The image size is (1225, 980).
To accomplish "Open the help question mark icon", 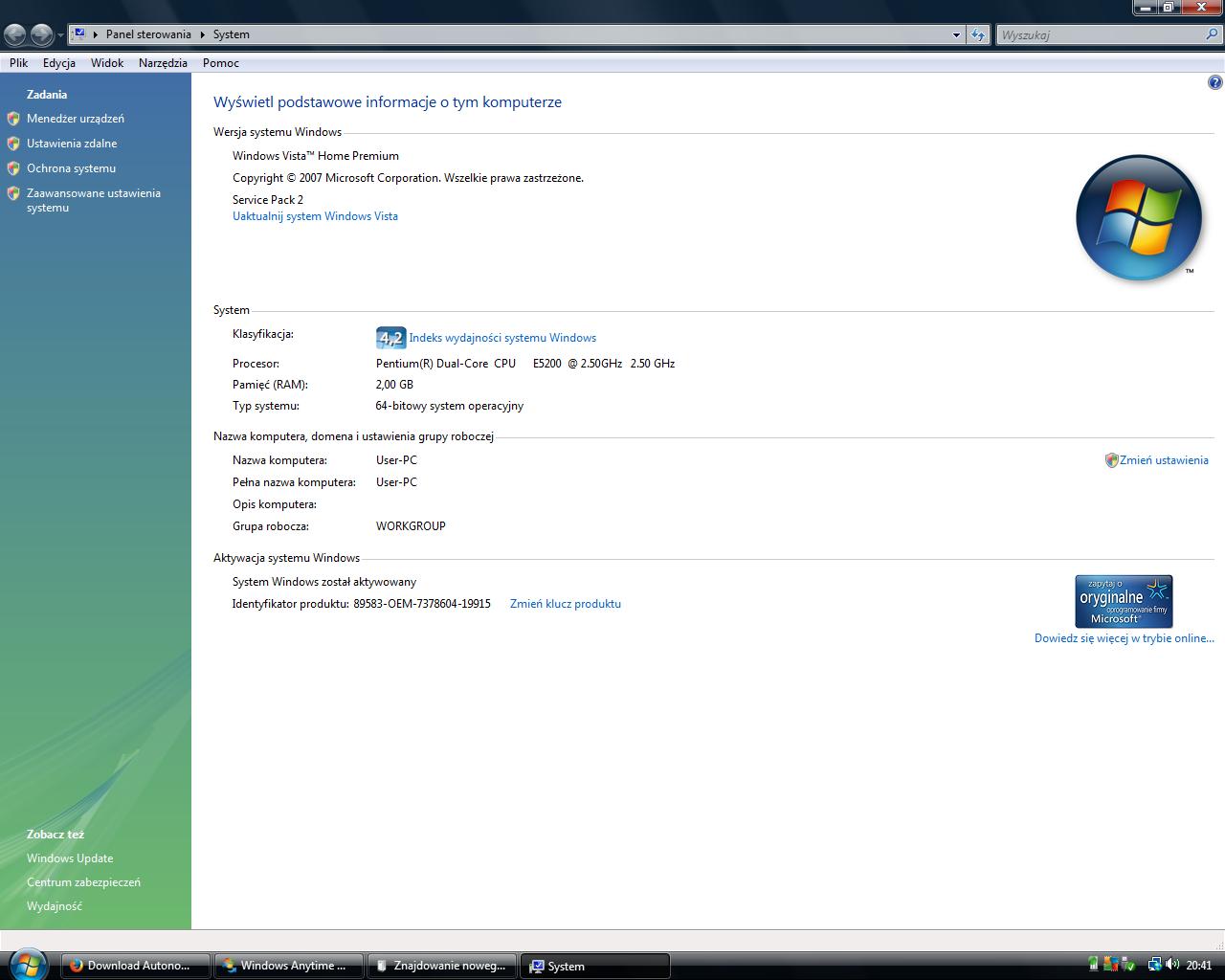I will (x=1214, y=82).
